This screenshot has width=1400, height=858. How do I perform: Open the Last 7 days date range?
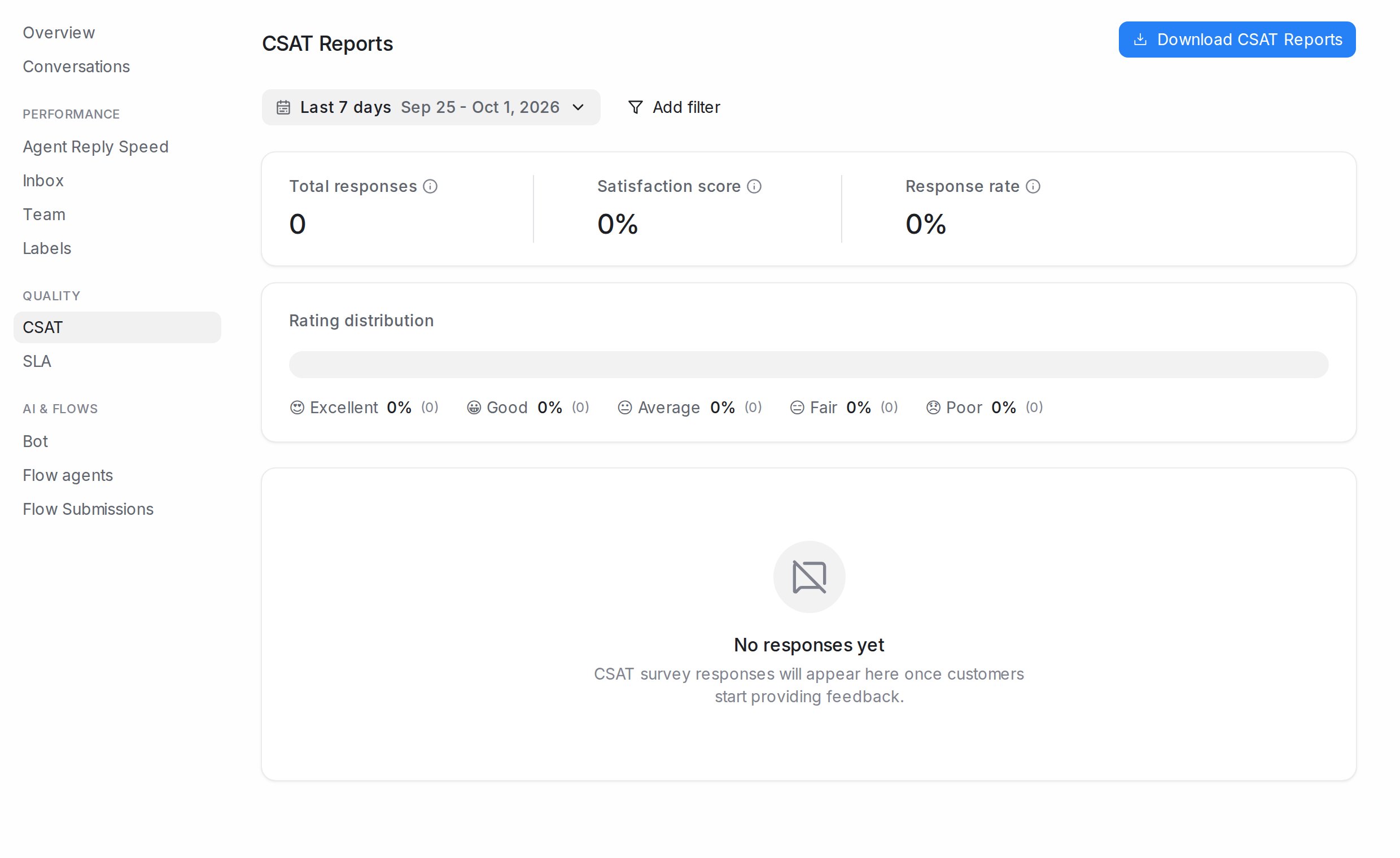click(431, 107)
